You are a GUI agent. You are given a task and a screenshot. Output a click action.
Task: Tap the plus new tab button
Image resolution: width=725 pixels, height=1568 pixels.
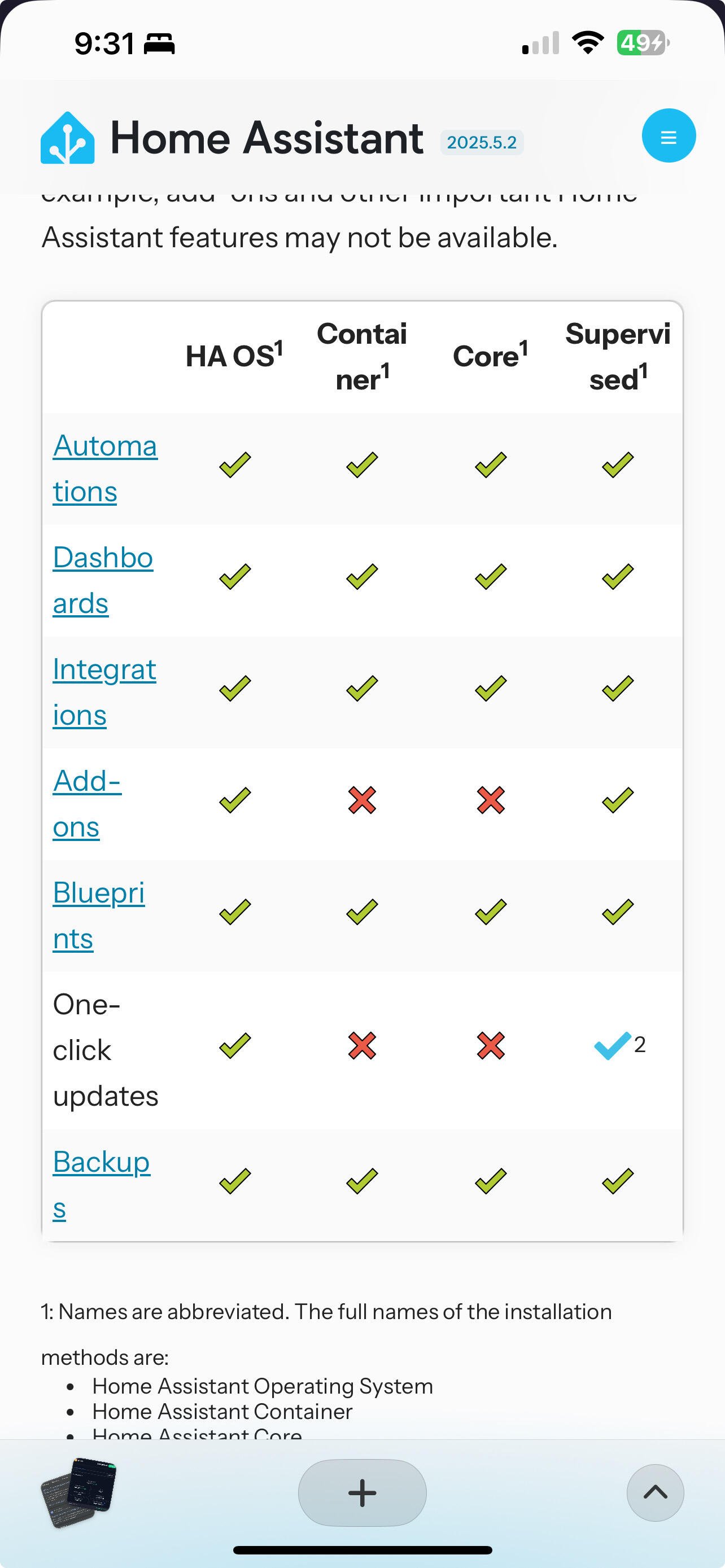362,1492
